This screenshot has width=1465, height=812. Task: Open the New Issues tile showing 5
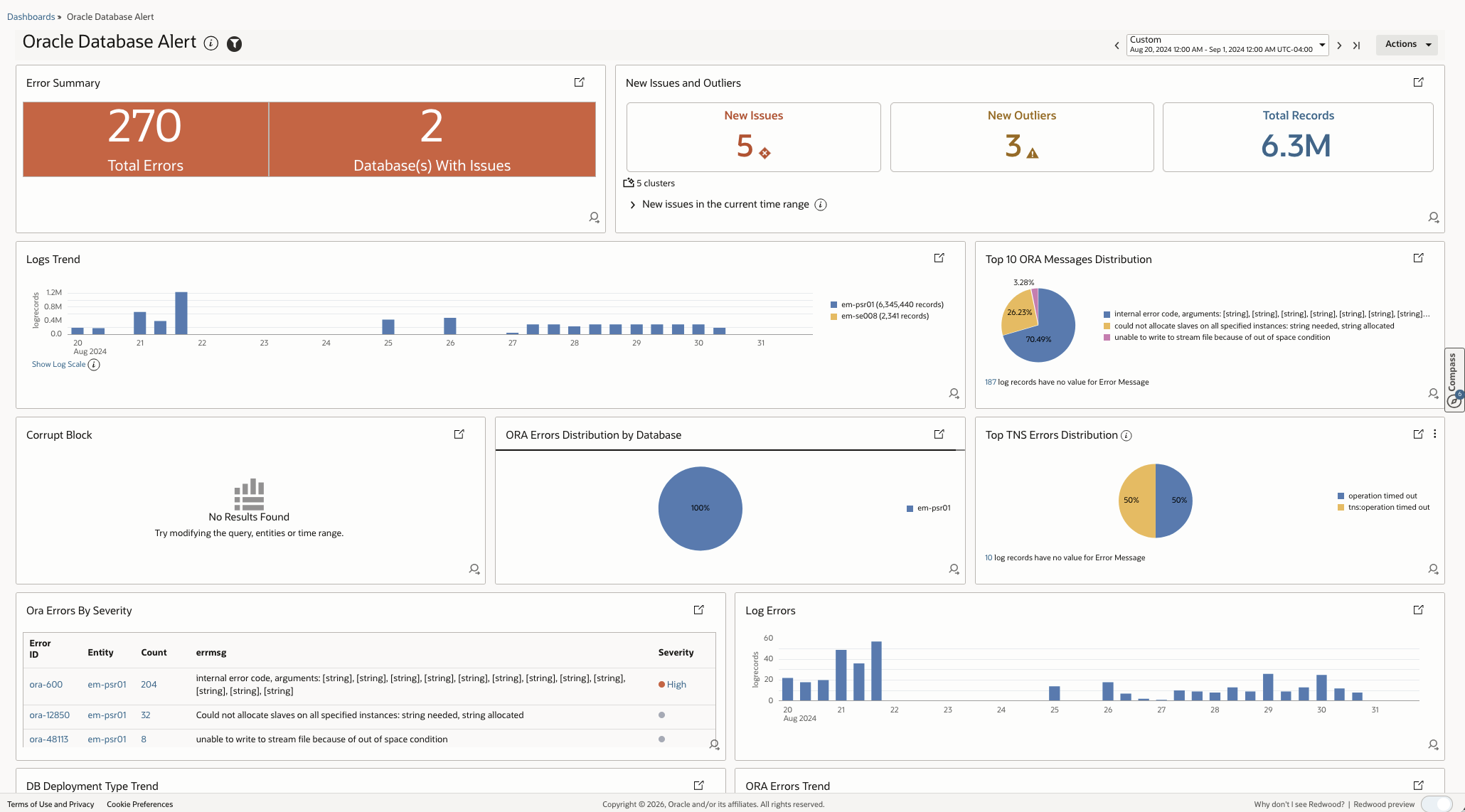click(753, 137)
